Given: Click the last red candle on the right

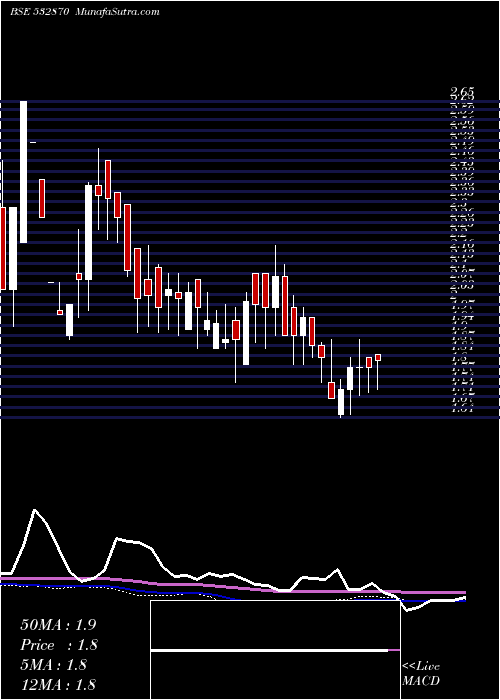Looking at the screenshot, I should click(x=378, y=357).
